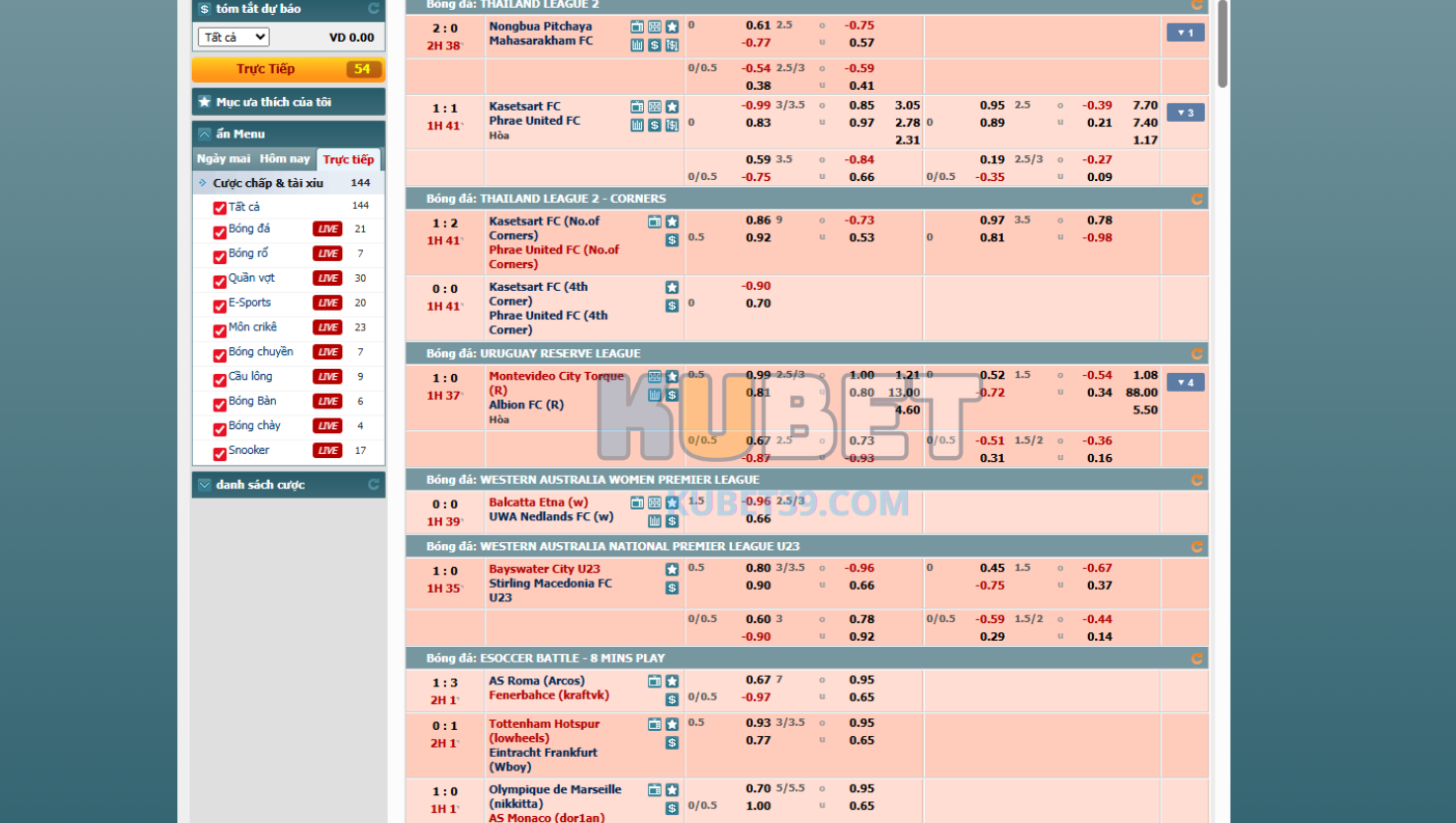The image size is (1456, 823).
Task: Switch to the Hôm nay tab
Action: [x=285, y=159]
